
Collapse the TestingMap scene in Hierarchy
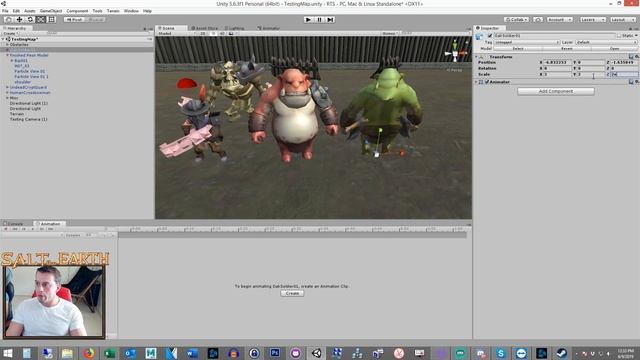point(3,40)
